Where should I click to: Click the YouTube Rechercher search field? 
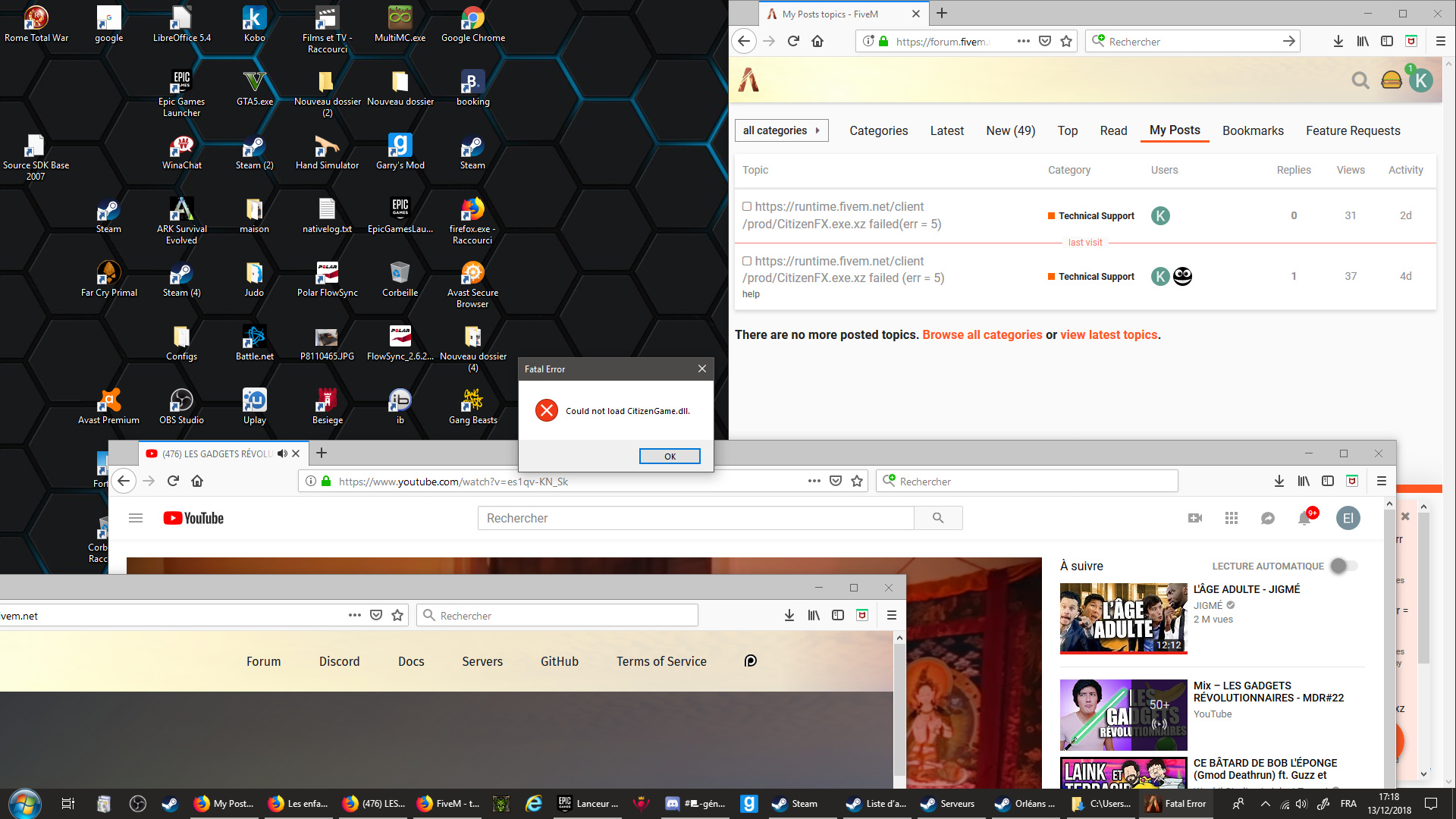click(x=695, y=518)
